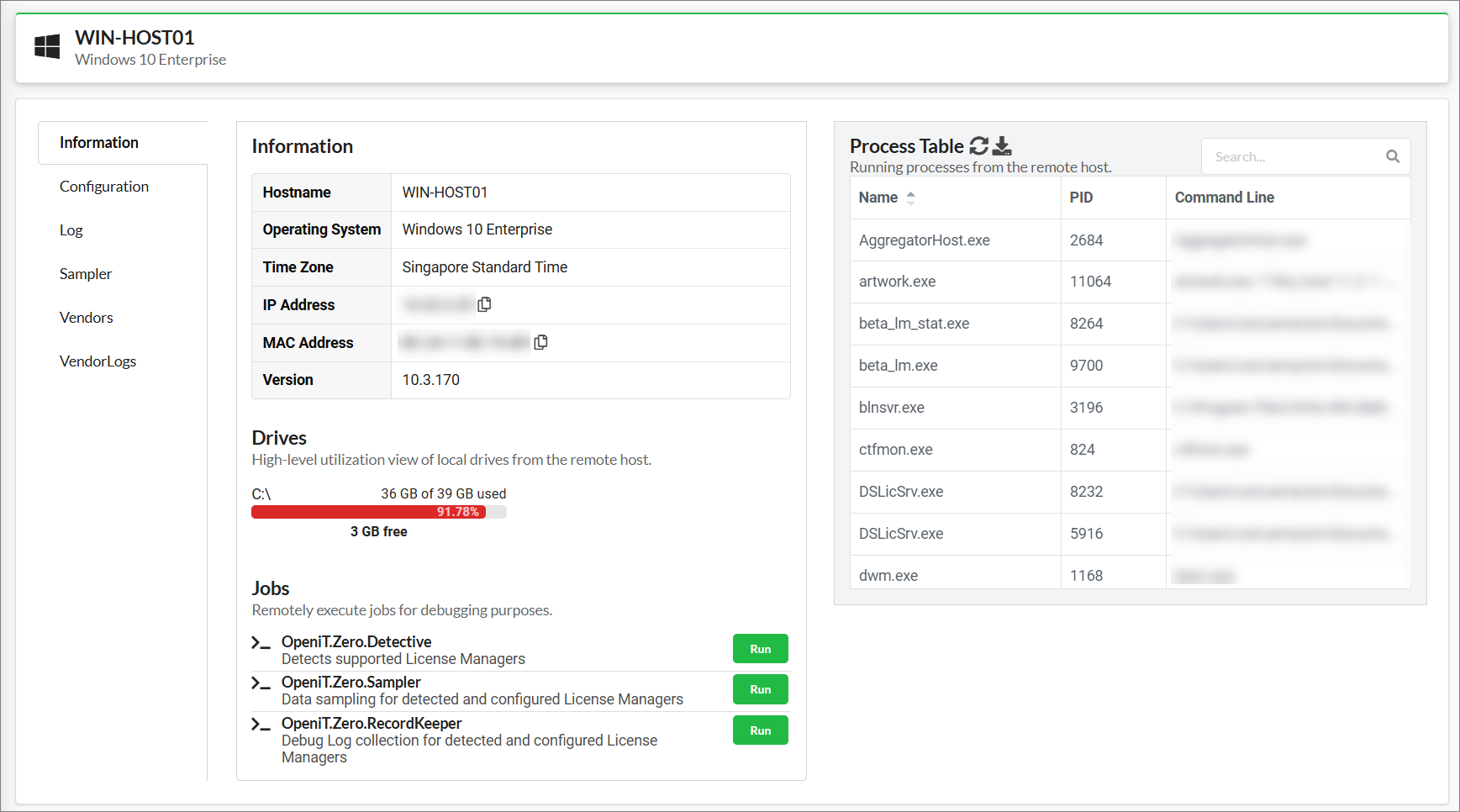The height and width of the screenshot is (812, 1460).
Task: Select the dwm.exe process name
Action: 888,576
